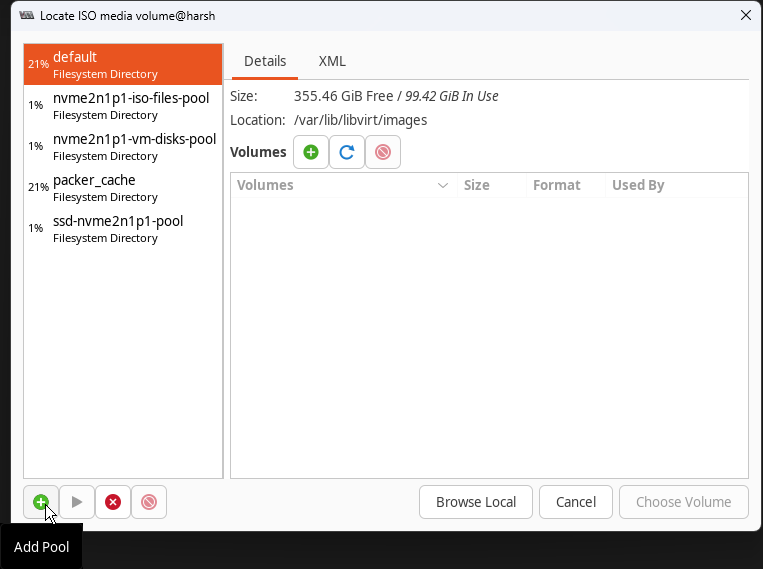This screenshot has width=763, height=569.
Task: Select the ssd-nvme2n1p1-pool storage pool
Action: coord(123,228)
